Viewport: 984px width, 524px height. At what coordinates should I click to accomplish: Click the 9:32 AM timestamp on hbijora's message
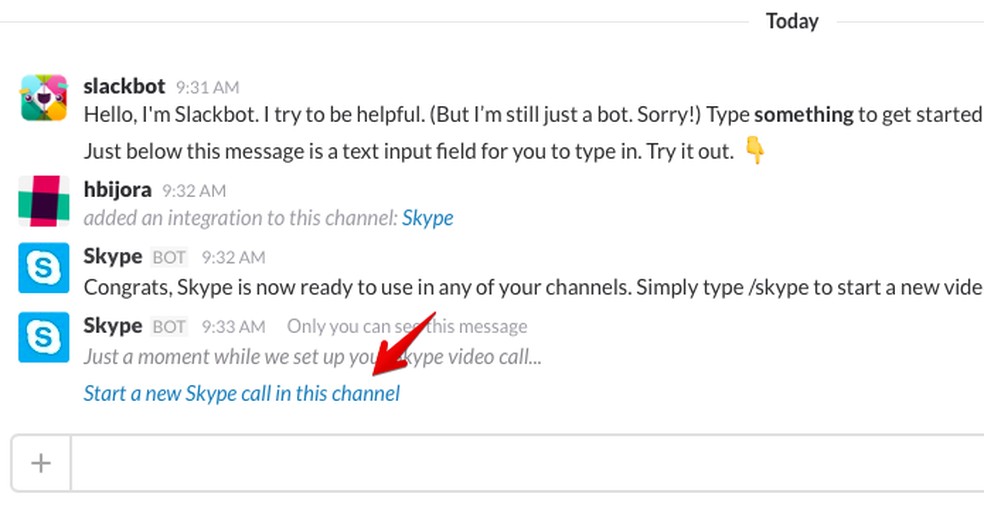tap(194, 190)
